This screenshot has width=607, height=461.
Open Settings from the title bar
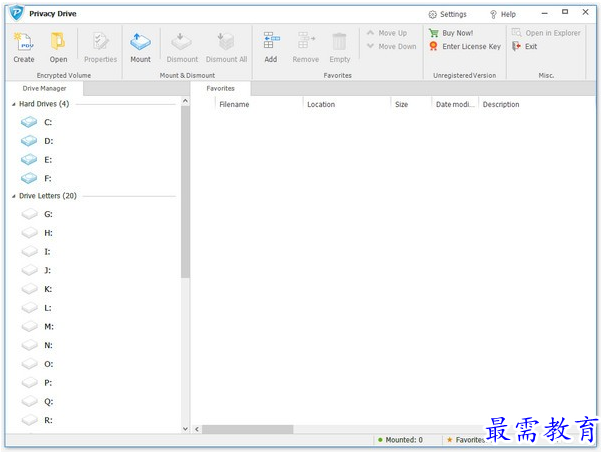click(447, 14)
